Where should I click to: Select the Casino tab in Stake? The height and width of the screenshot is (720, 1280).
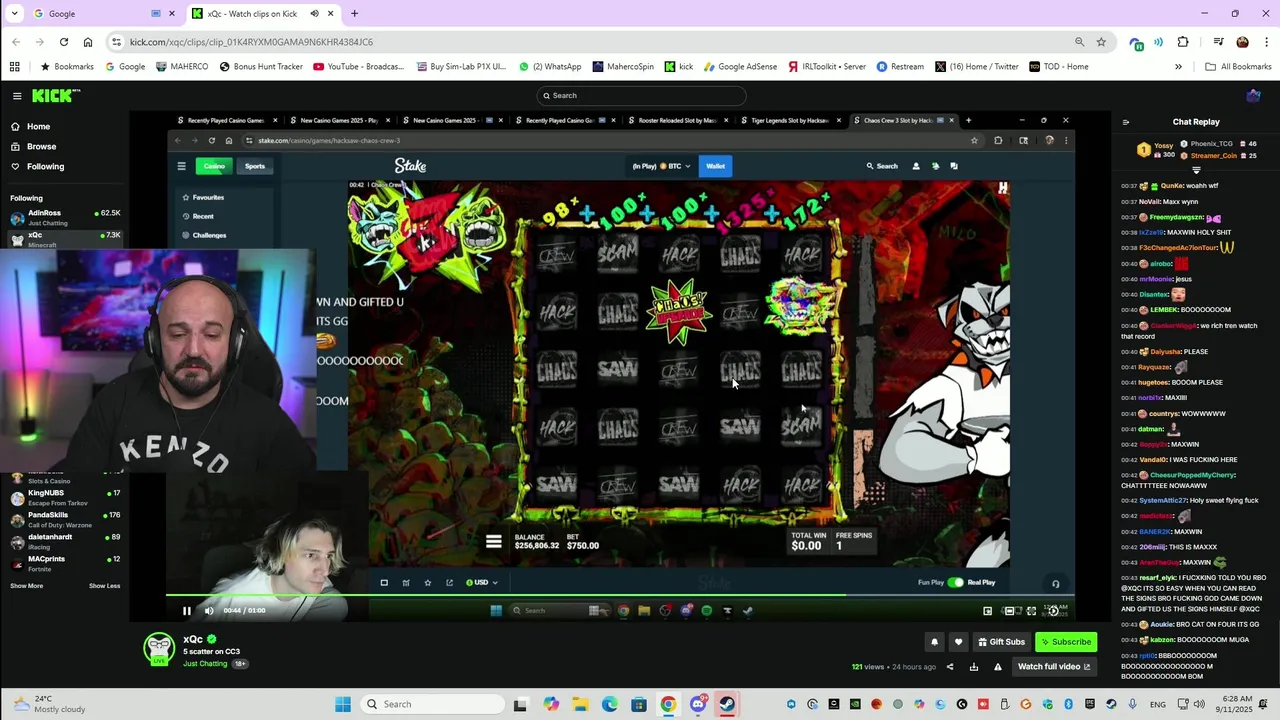[x=214, y=166]
